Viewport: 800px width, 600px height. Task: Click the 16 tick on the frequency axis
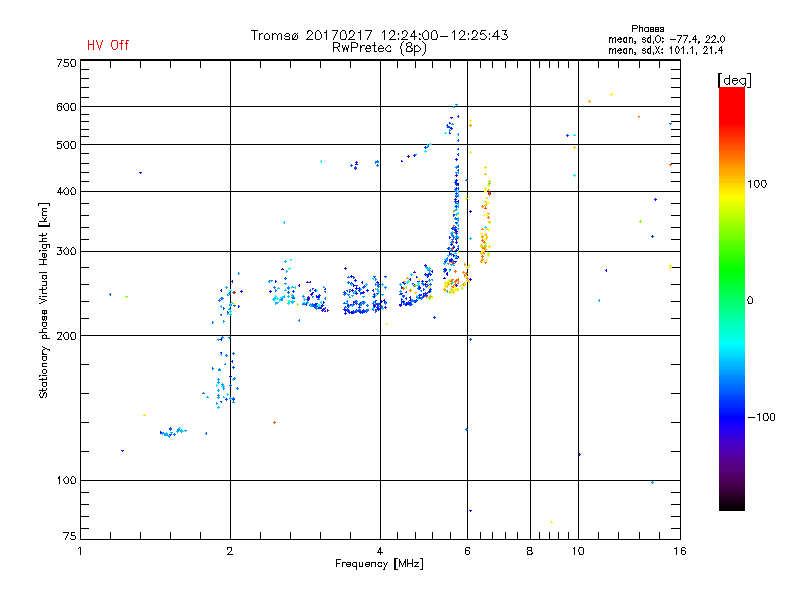point(677,551)
